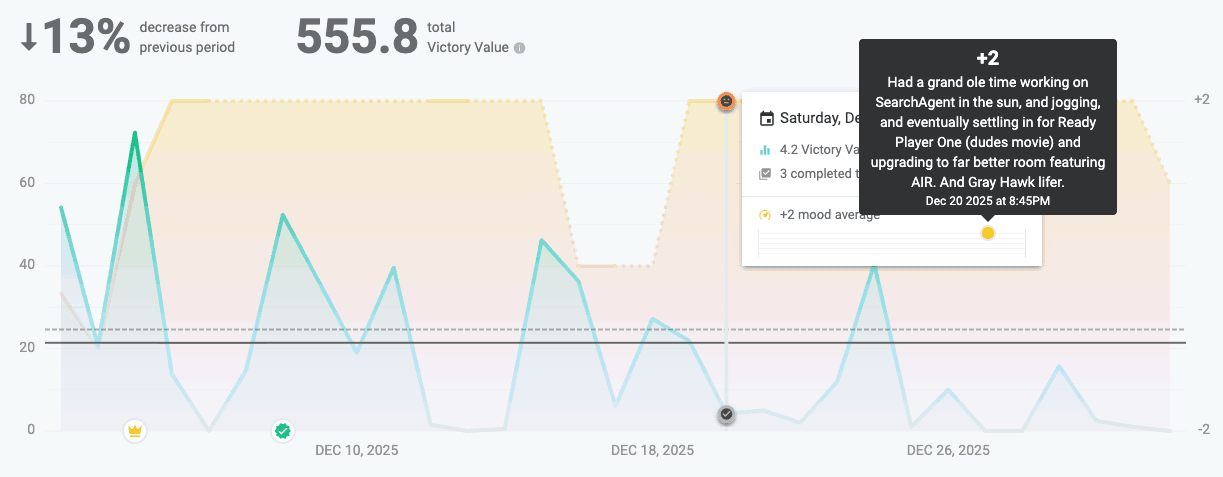The width and height of the screenshot is (1223, 477).
Task: Click the yellow mood entry dot
Action: pyautogui.click(x=988, y=233)
